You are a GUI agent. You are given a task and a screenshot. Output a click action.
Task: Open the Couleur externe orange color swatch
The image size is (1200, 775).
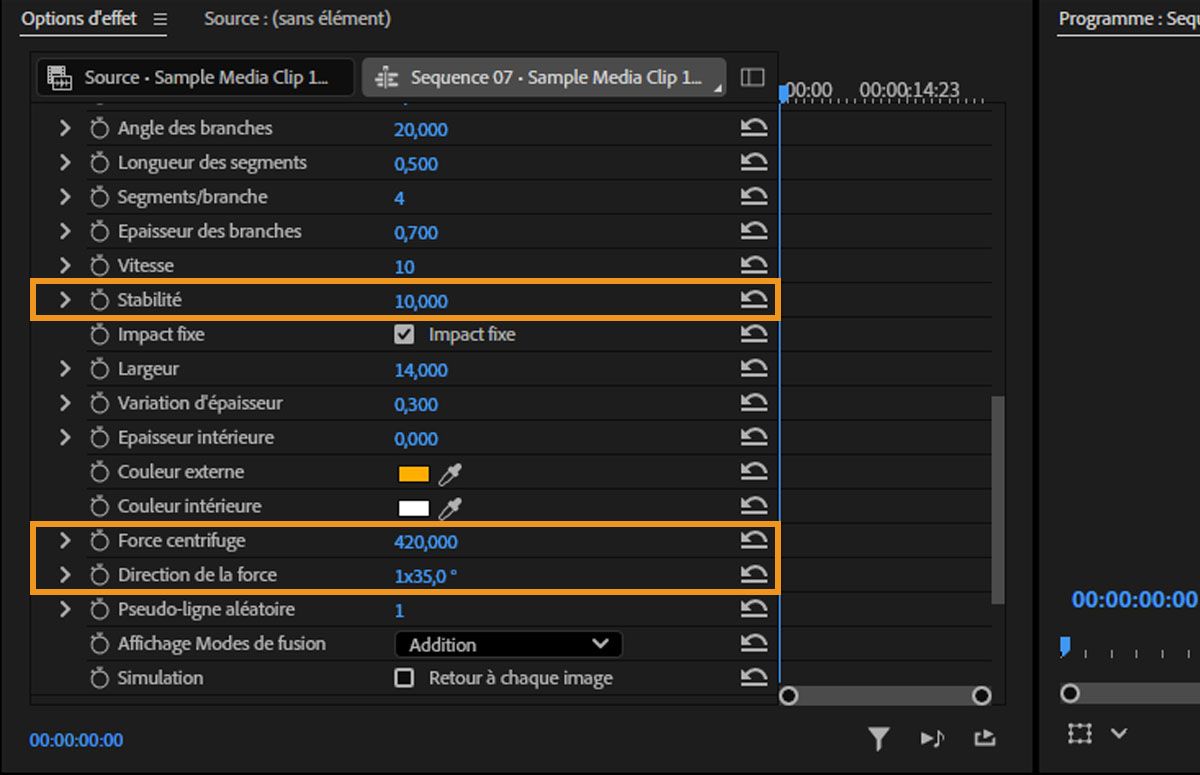[412, 471]
